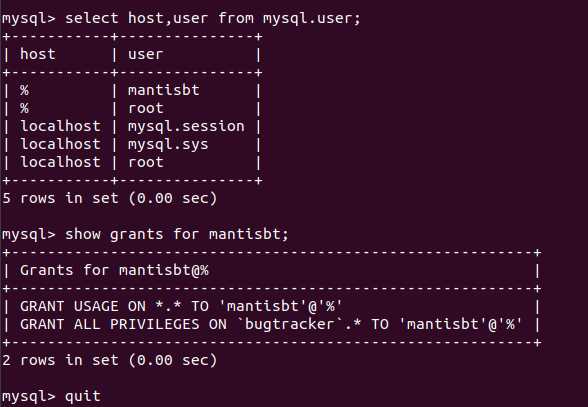Click 'localhost' host beside mysql.session

pos(60,126)
